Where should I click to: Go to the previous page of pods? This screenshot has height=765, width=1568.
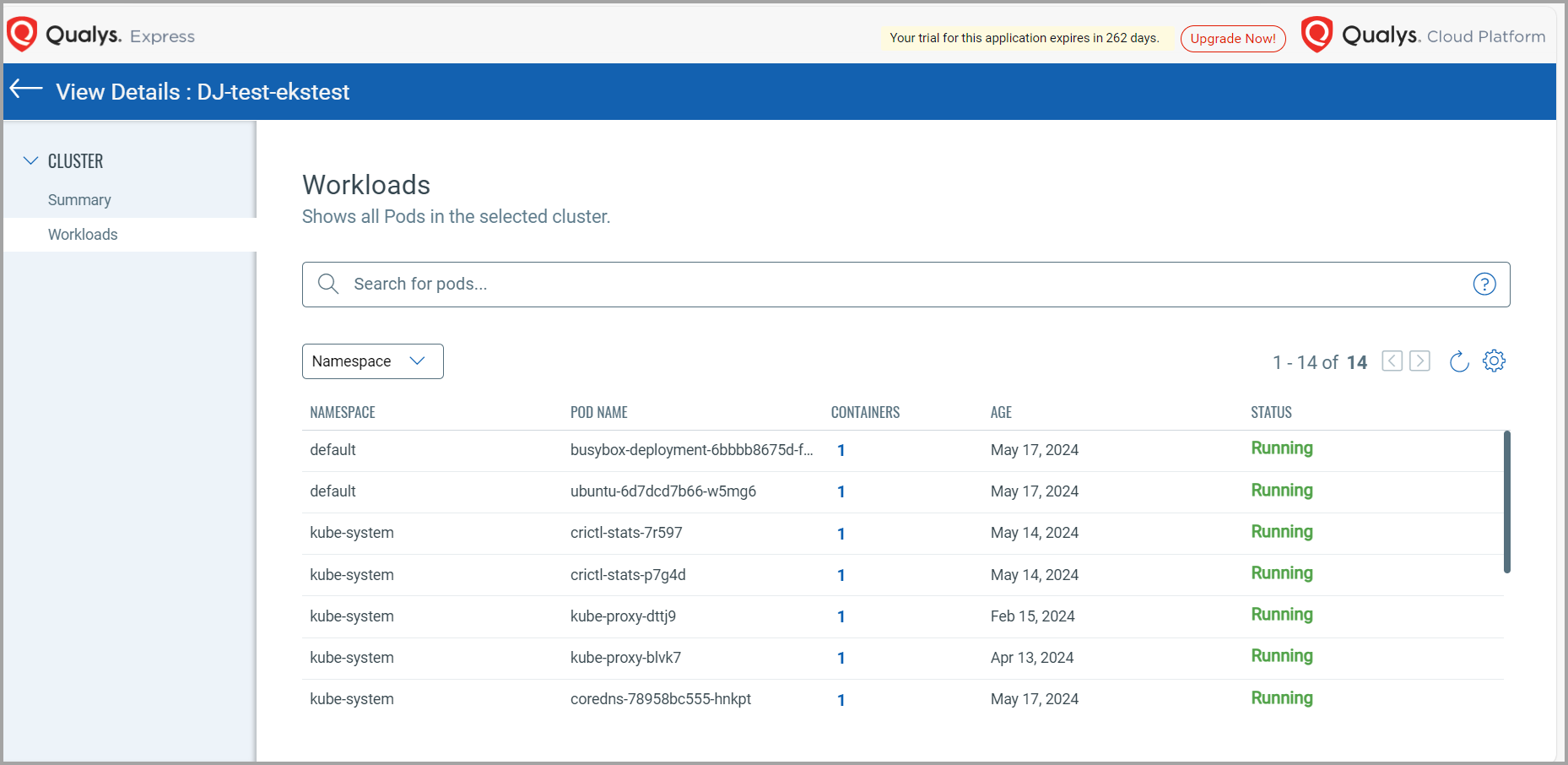pos(1392,361)
